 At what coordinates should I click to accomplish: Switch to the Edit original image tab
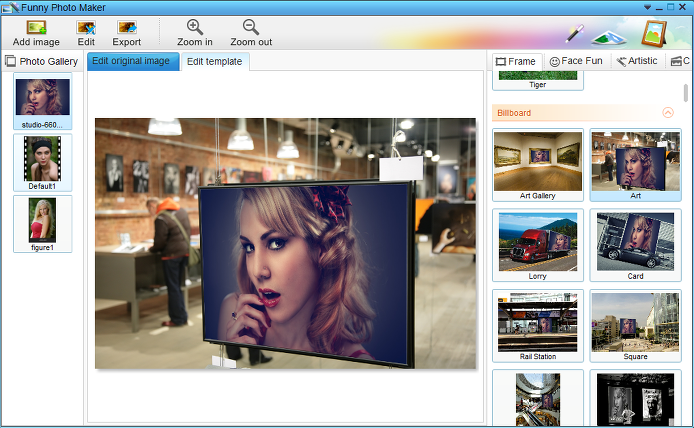(x=133, y=61)
